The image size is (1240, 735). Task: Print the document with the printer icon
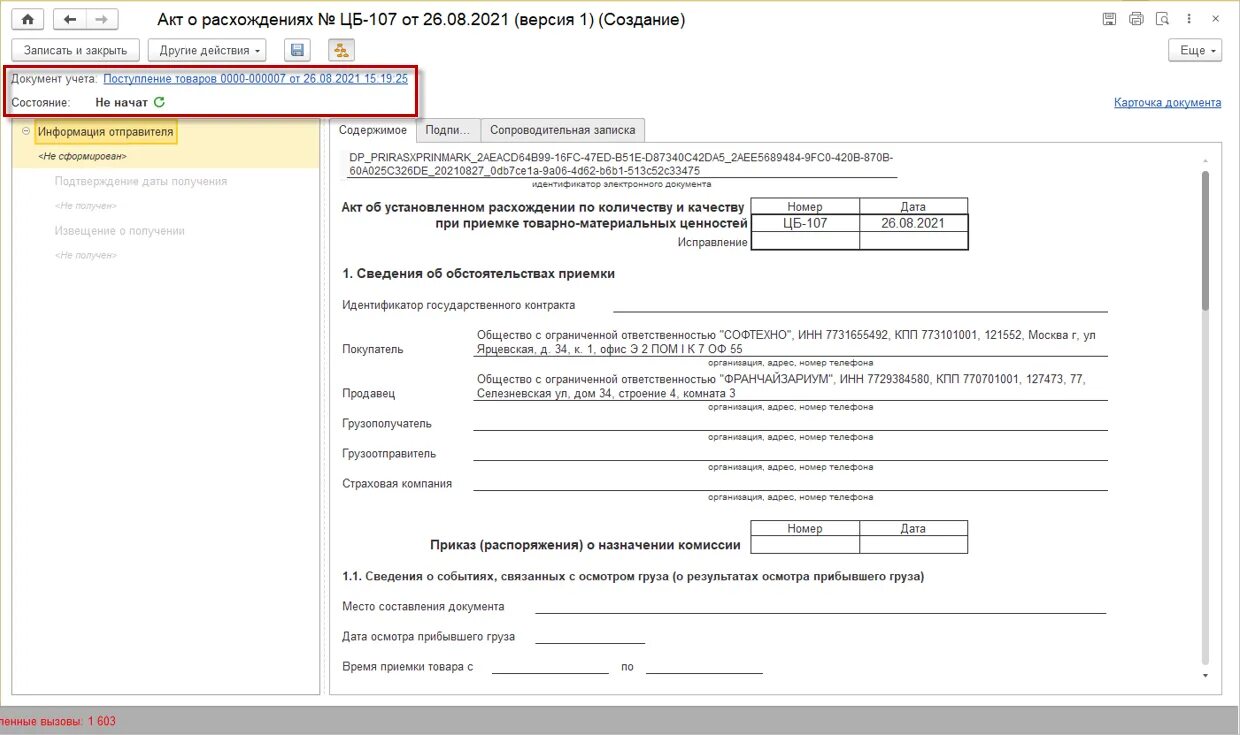pos(1136,19)
